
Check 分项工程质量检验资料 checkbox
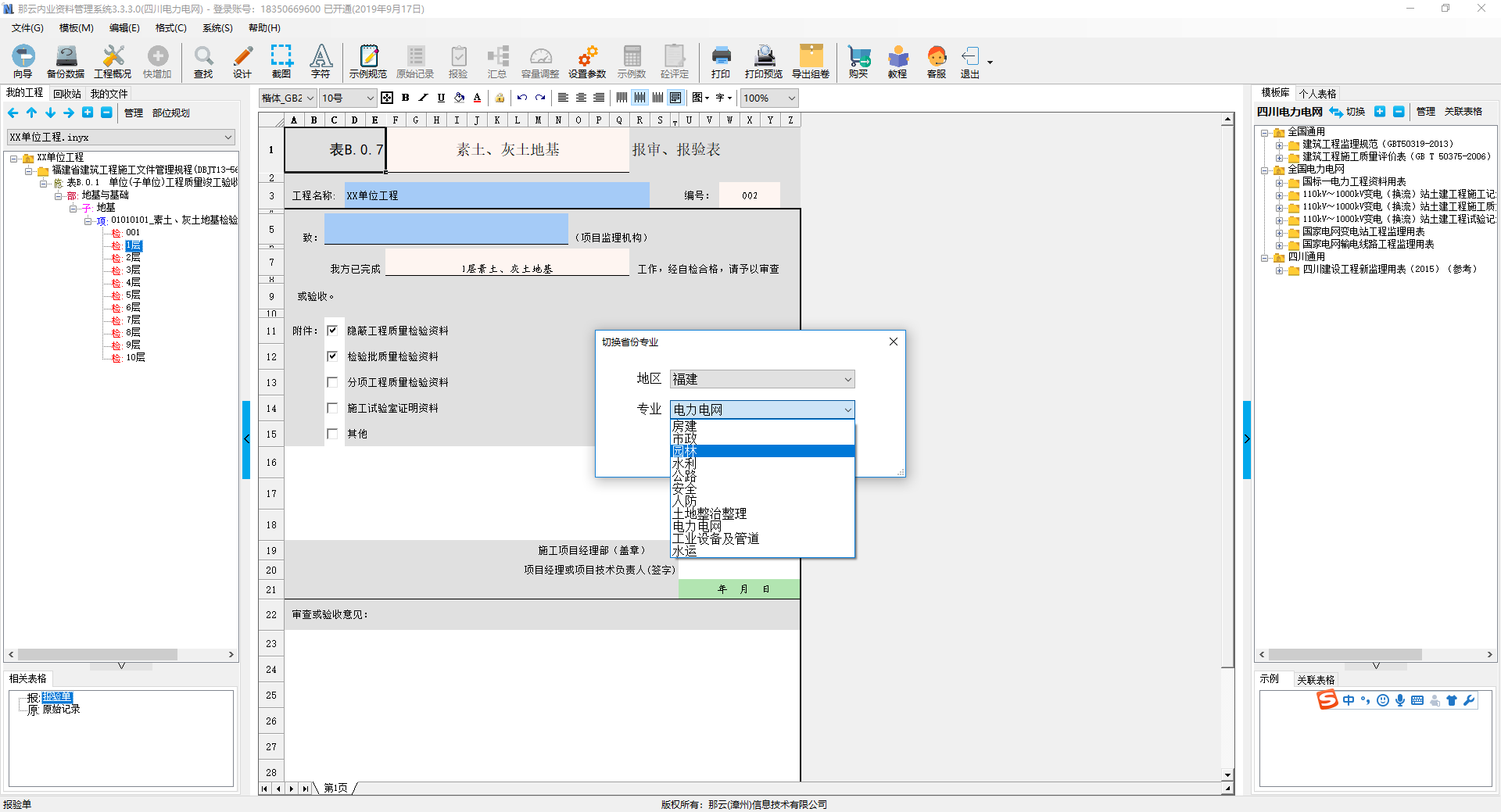point(332,382)
